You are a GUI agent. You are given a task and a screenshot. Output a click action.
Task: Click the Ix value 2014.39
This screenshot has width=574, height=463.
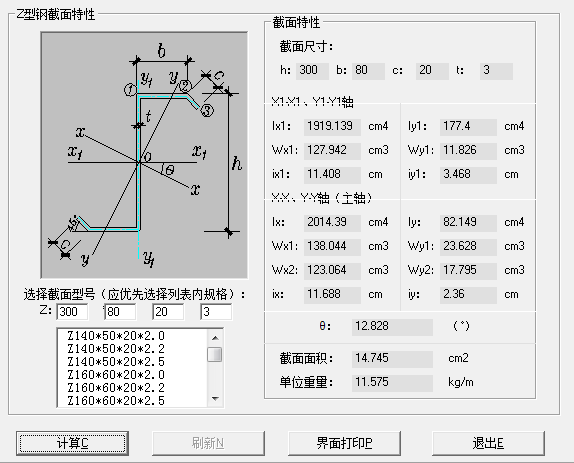pyautogui.click(x=332, y=222)
